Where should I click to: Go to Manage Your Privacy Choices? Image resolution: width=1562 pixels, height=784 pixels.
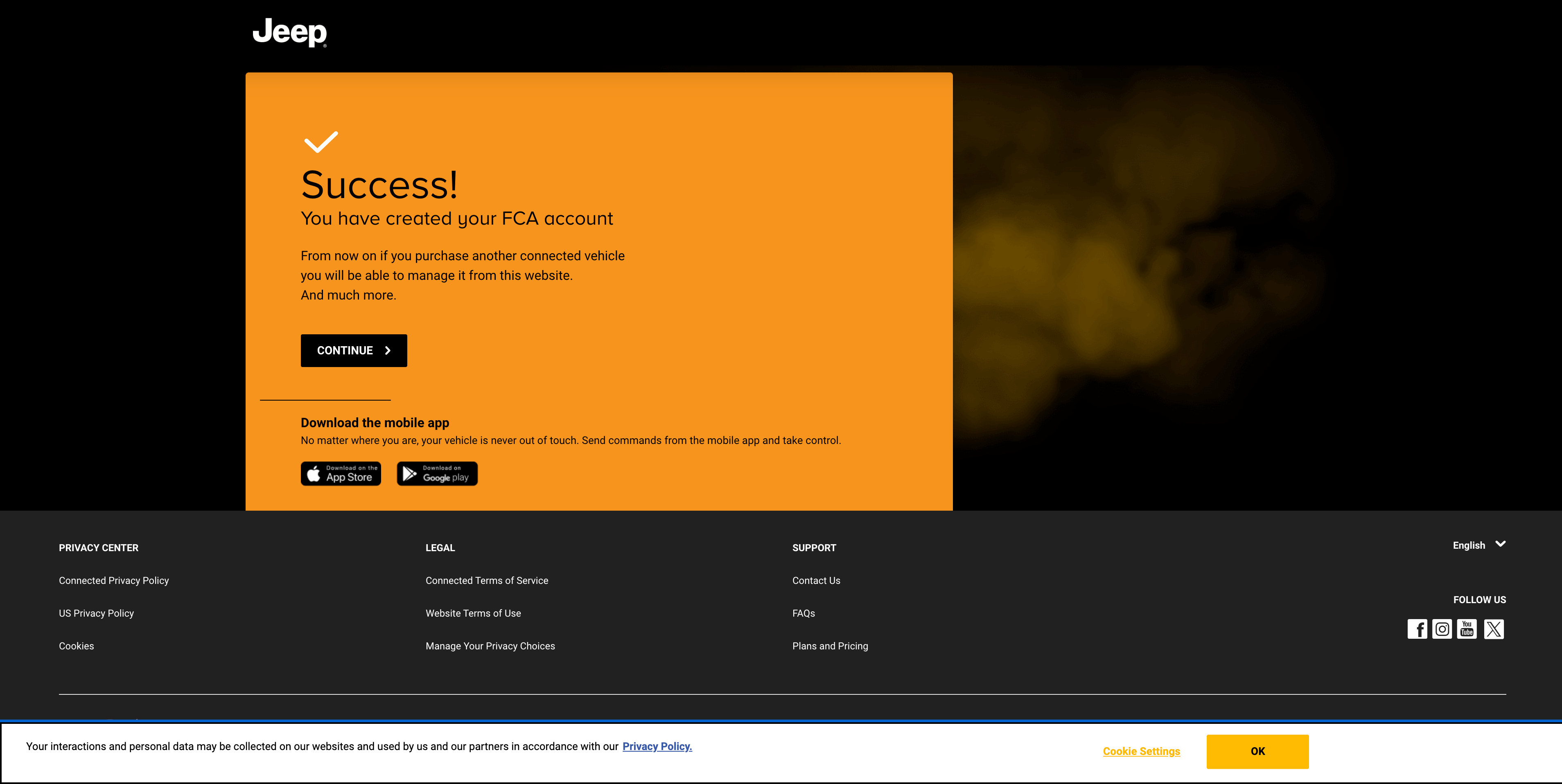click(490, 646)
